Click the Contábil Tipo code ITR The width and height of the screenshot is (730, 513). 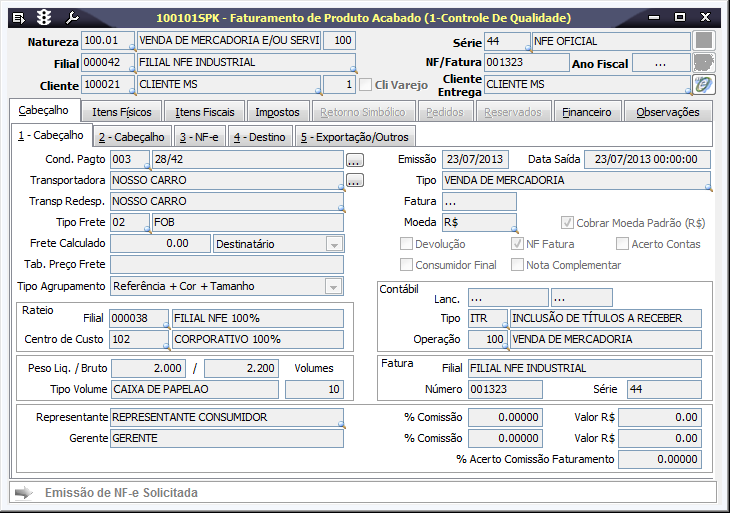point(487,318)
